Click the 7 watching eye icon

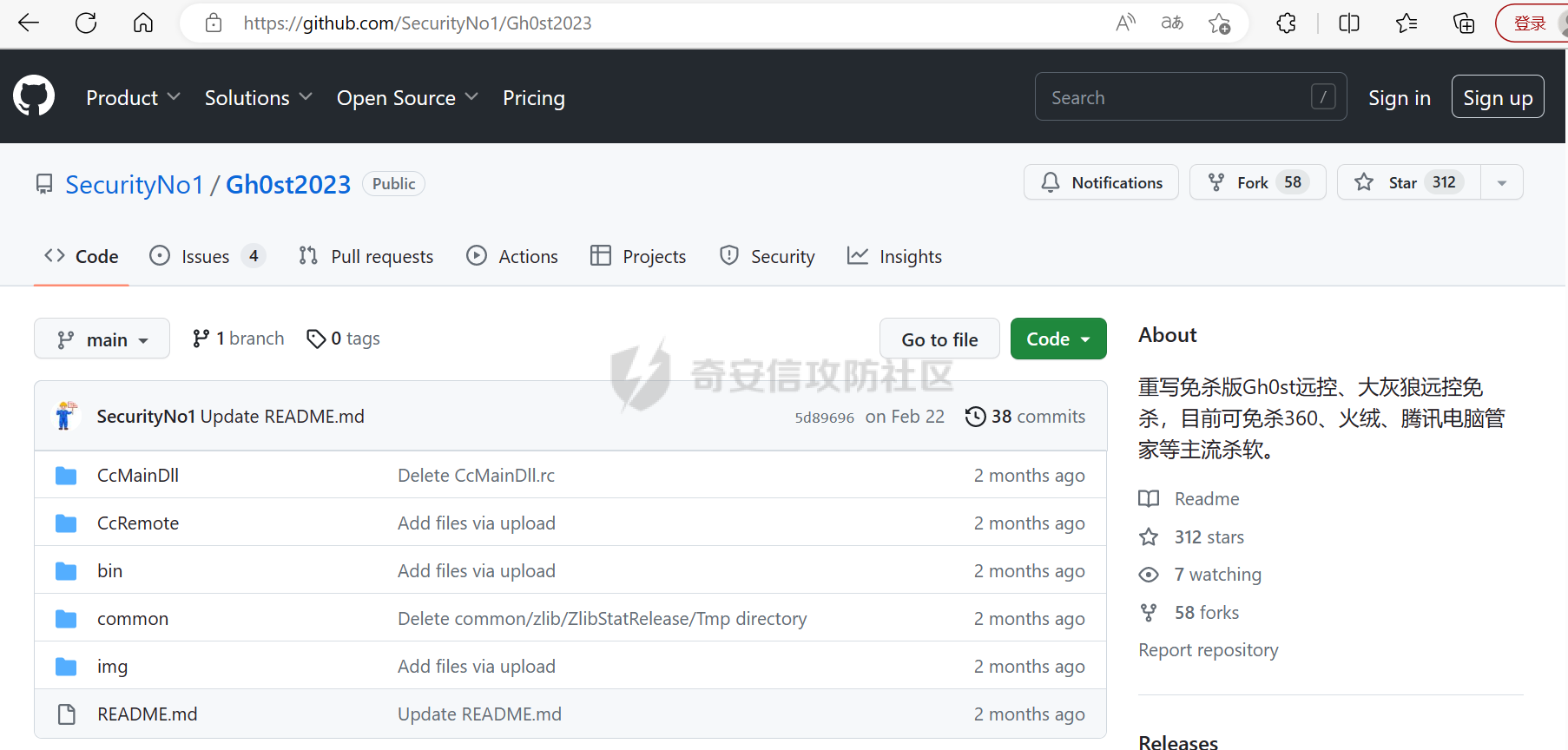[1149, 575]
